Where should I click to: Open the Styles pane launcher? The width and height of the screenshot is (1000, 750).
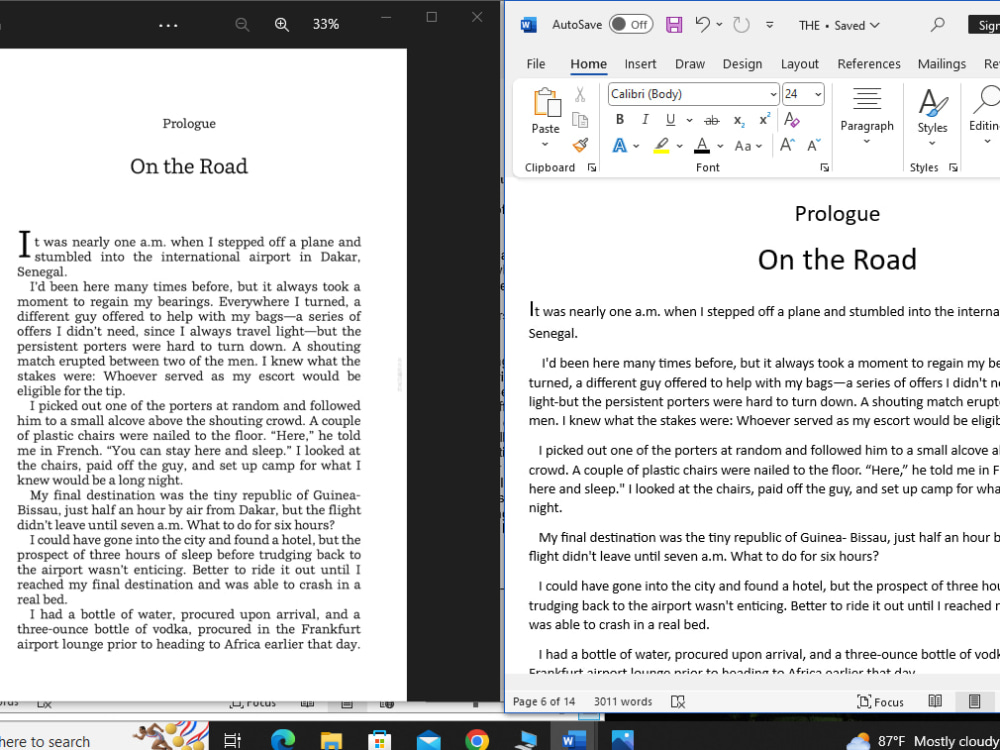tap(953, 168)
